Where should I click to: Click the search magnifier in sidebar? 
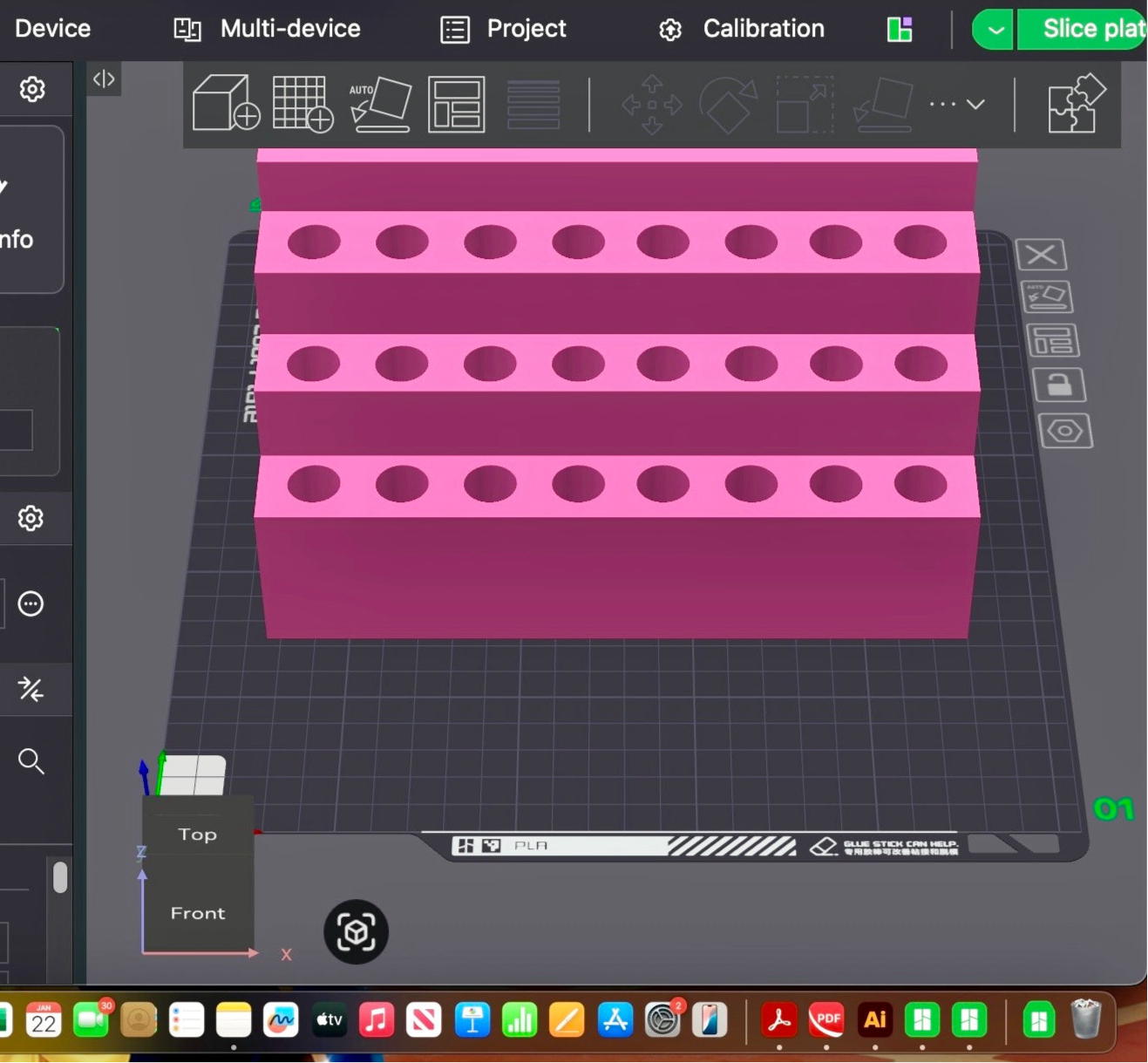coord(31,761)
